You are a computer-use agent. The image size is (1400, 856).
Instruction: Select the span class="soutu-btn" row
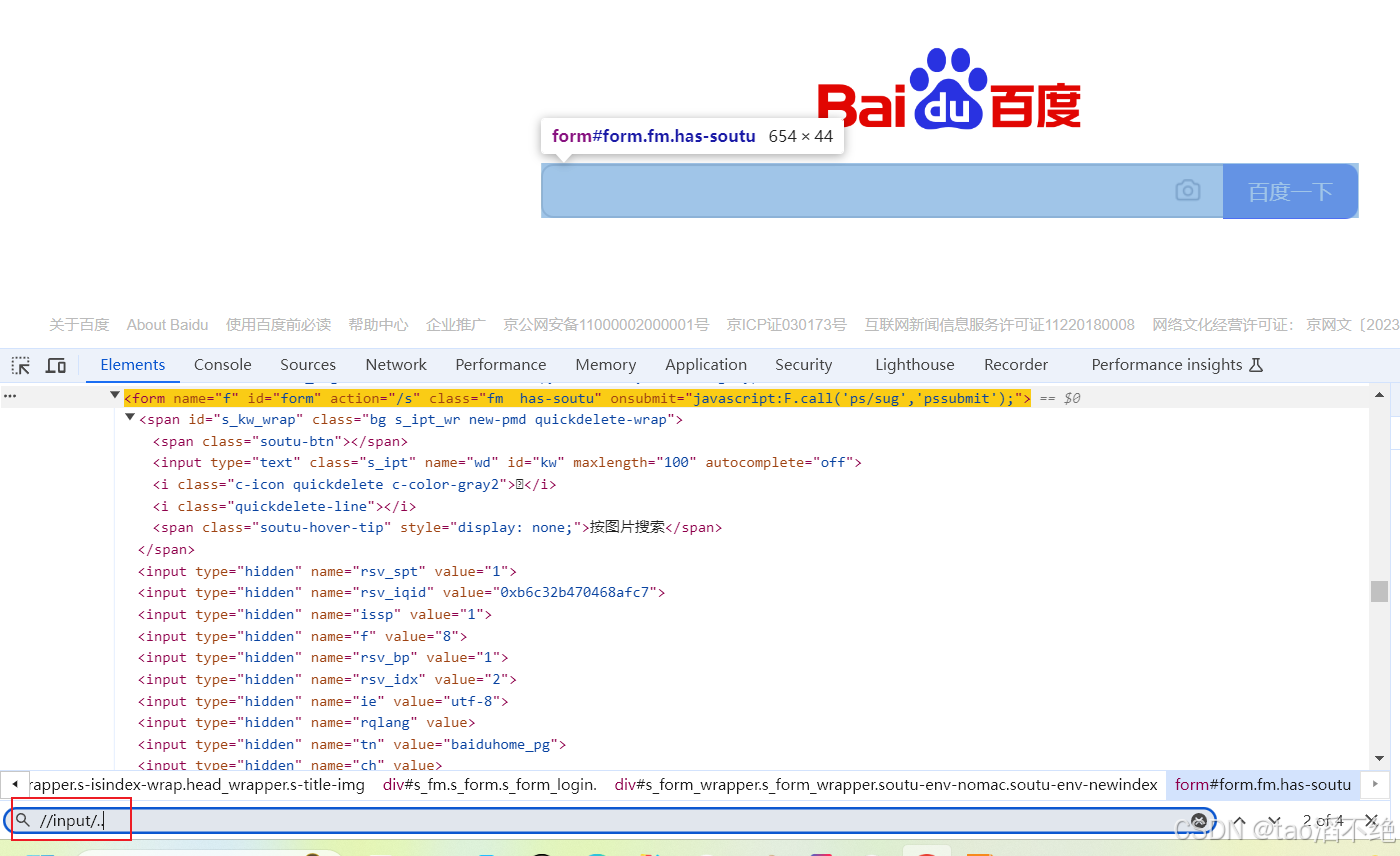coord(280,441)
